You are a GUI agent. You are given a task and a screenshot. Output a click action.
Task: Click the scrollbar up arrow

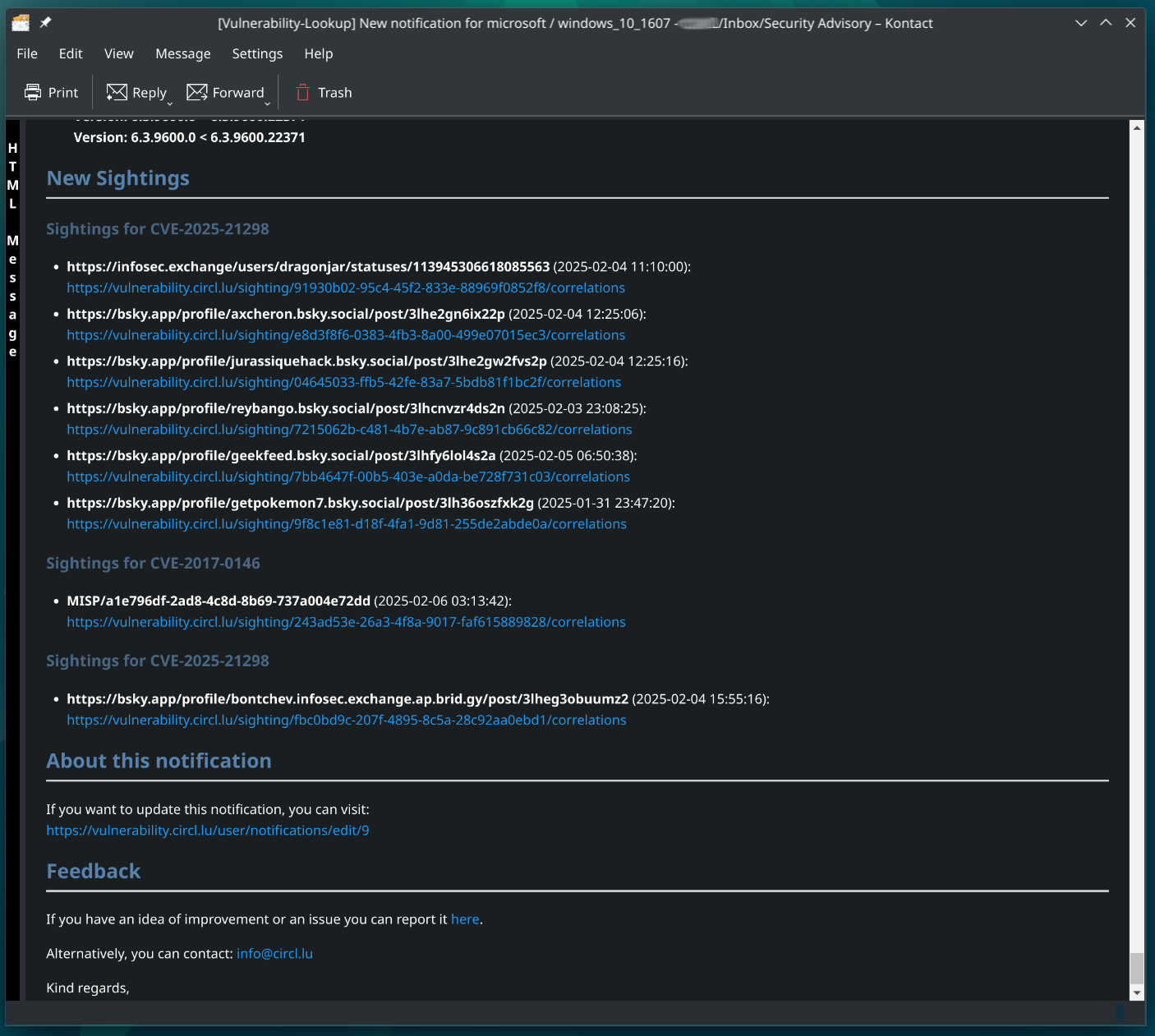click(1137, 127)
